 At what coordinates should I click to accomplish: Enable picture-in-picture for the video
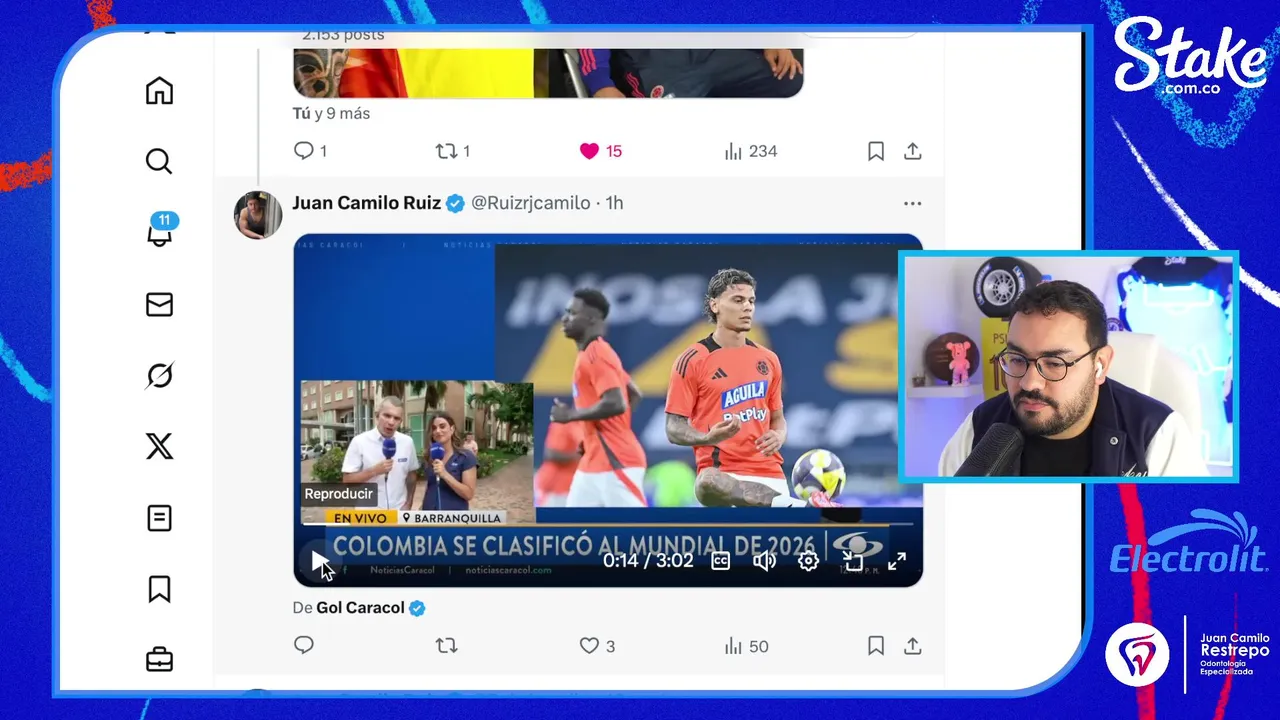853,561
